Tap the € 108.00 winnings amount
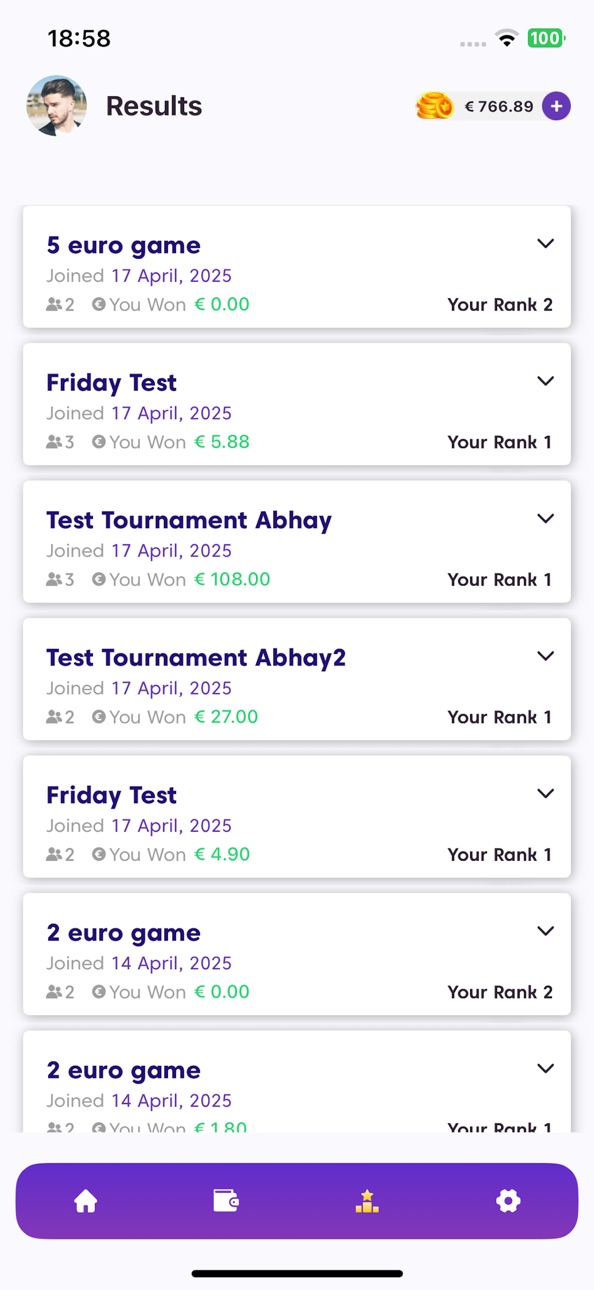The width and height of the screenshot is (594, 1290). pos(232,579)
